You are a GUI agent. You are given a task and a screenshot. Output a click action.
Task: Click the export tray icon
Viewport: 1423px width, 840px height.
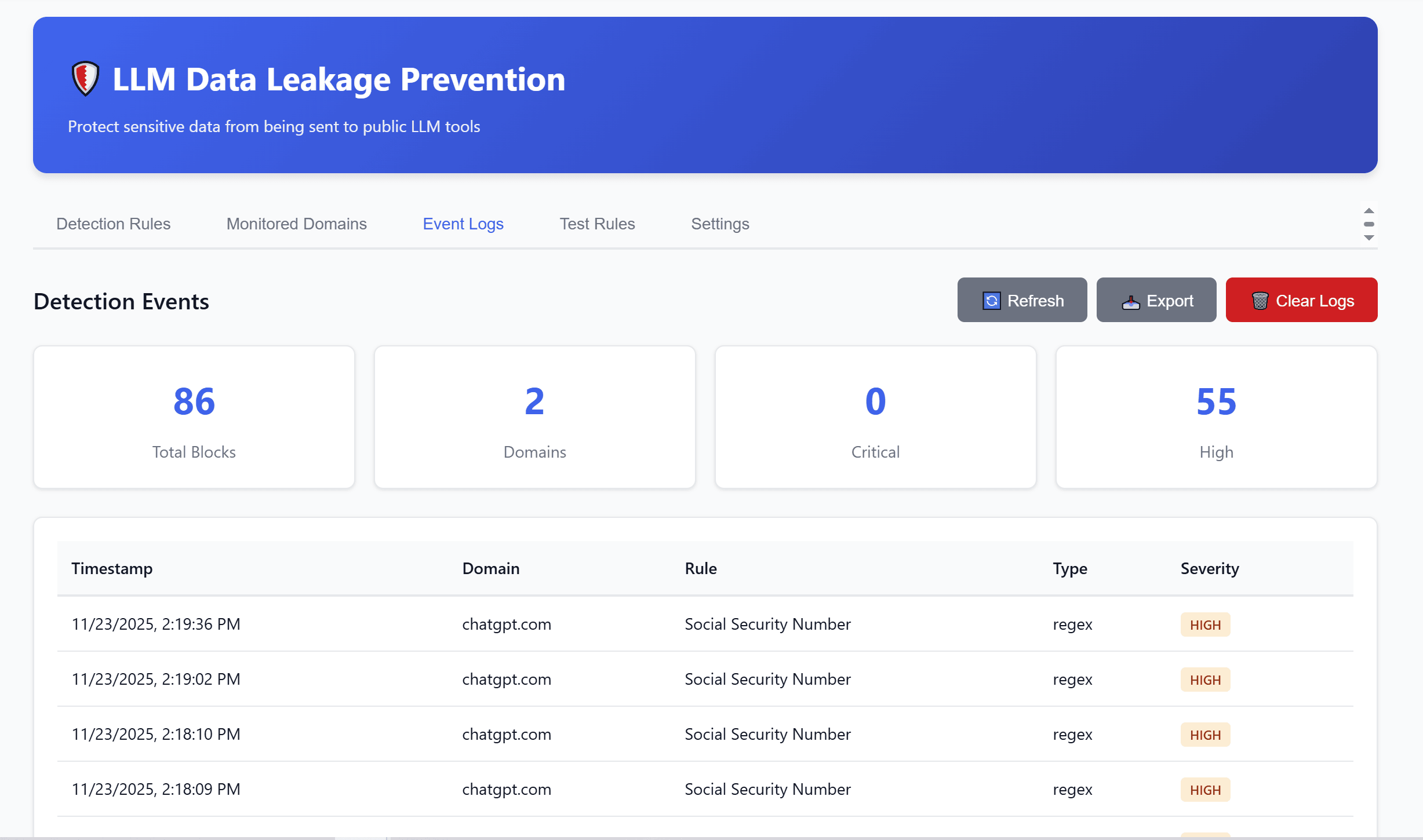click(x=1130, y=301)
